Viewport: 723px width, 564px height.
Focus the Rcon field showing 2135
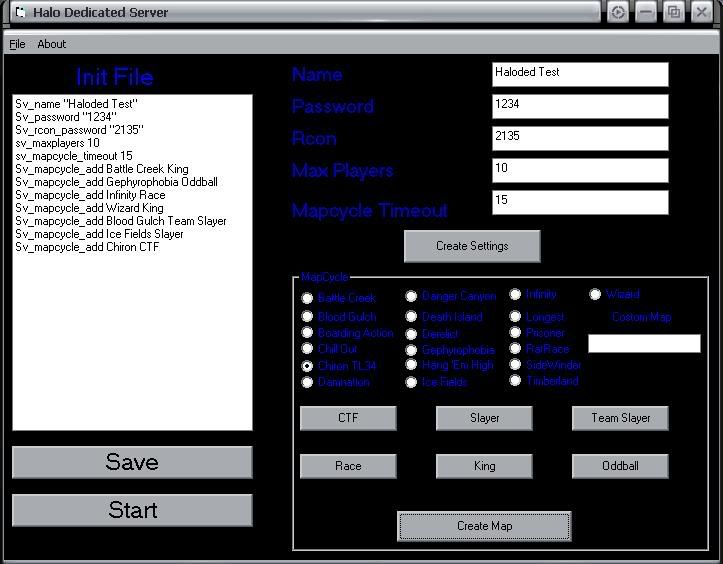point(580,138)
